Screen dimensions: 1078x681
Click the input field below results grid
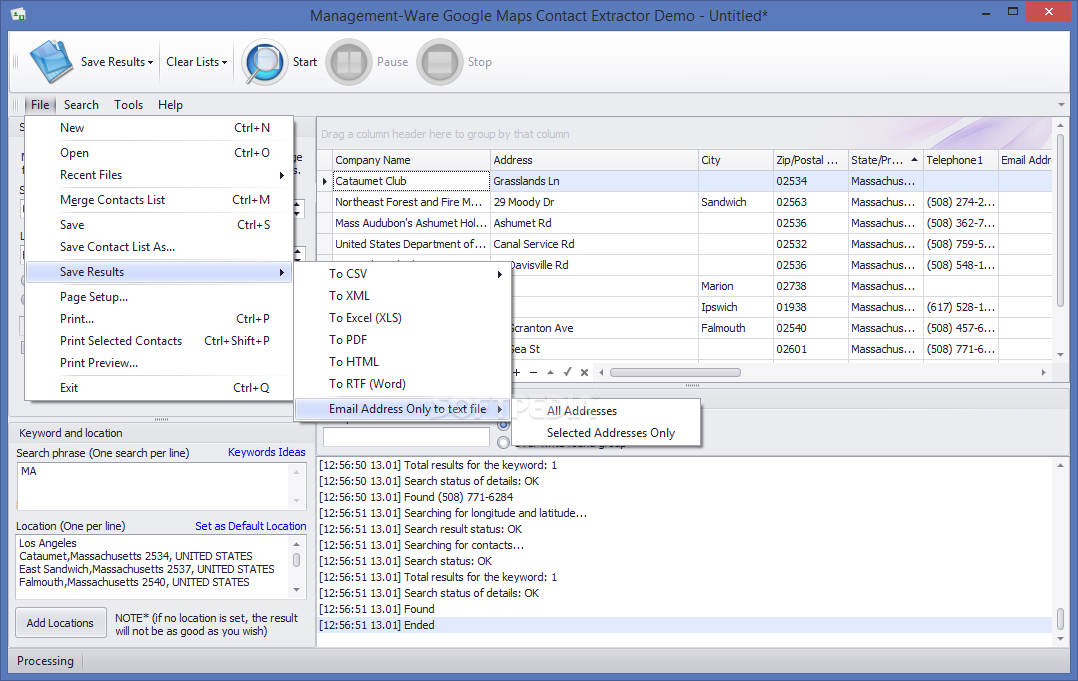406,436
